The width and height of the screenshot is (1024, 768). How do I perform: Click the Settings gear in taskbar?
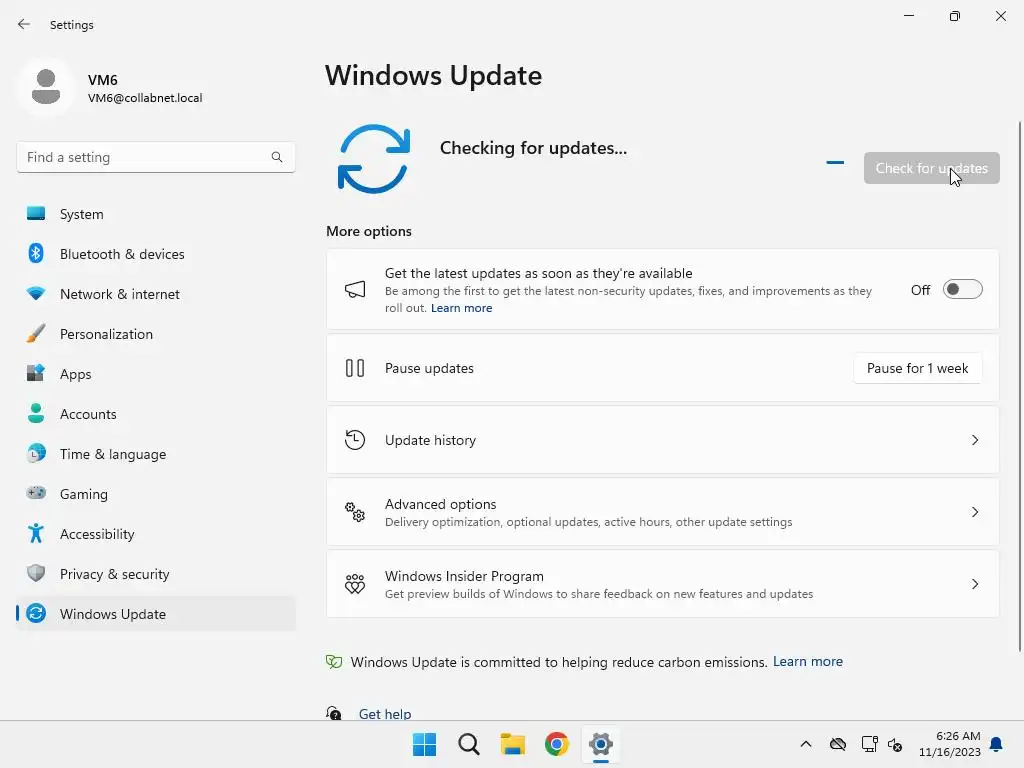tap(601, 744)
